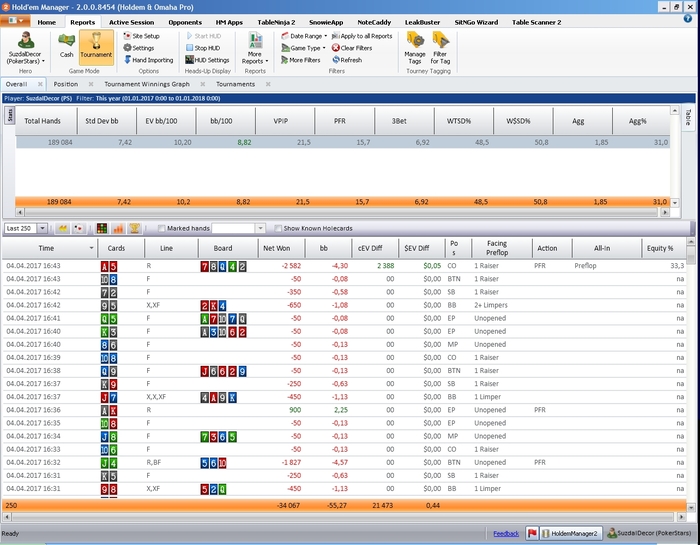Switch to the Tournaments report tab
The image size is (700, 545).
tap(235, 84)
